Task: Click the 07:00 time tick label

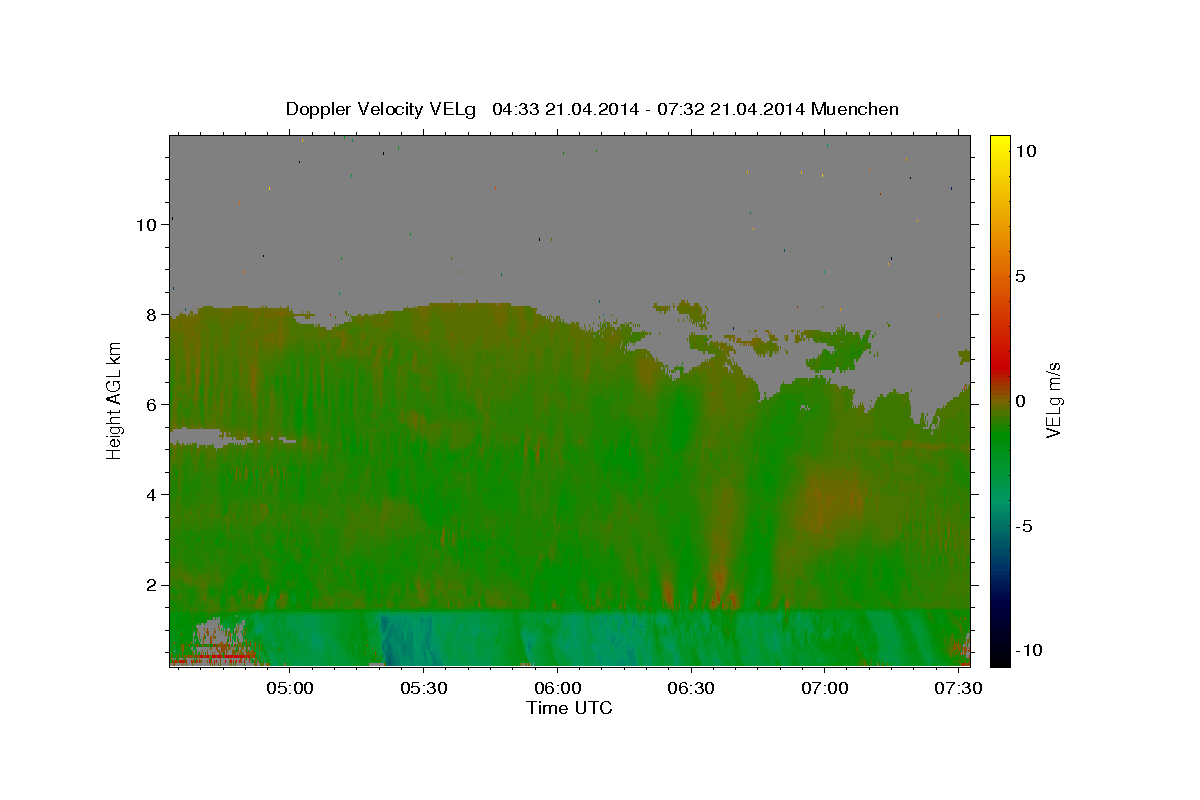Action: (824, 689)
